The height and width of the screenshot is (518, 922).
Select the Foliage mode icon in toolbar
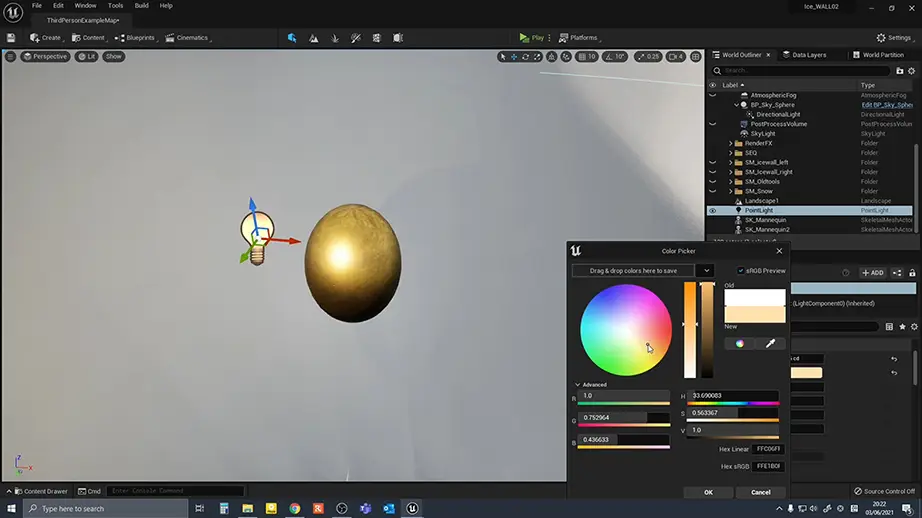(x=335, y=38)
